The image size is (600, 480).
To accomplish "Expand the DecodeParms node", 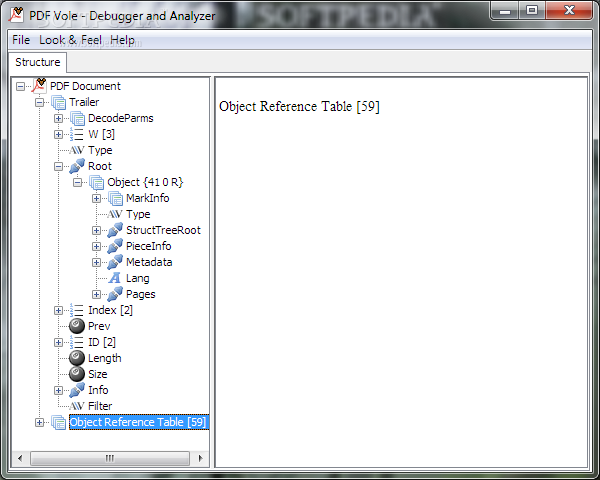I will 58,119.
